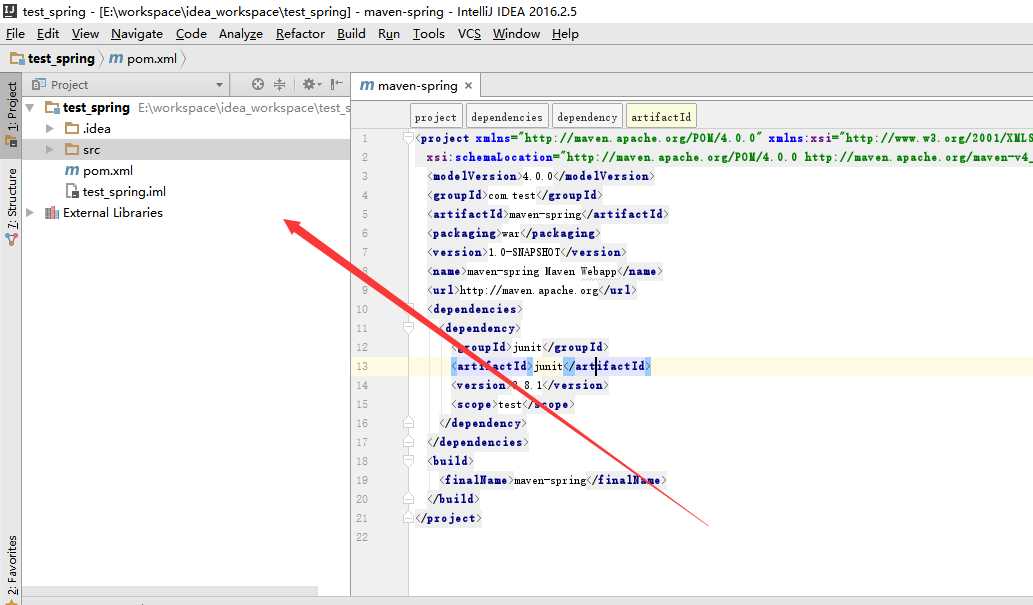Open the Refactor menu
The width and height of the screenshot is (1033, 605).
coord(300,34)
